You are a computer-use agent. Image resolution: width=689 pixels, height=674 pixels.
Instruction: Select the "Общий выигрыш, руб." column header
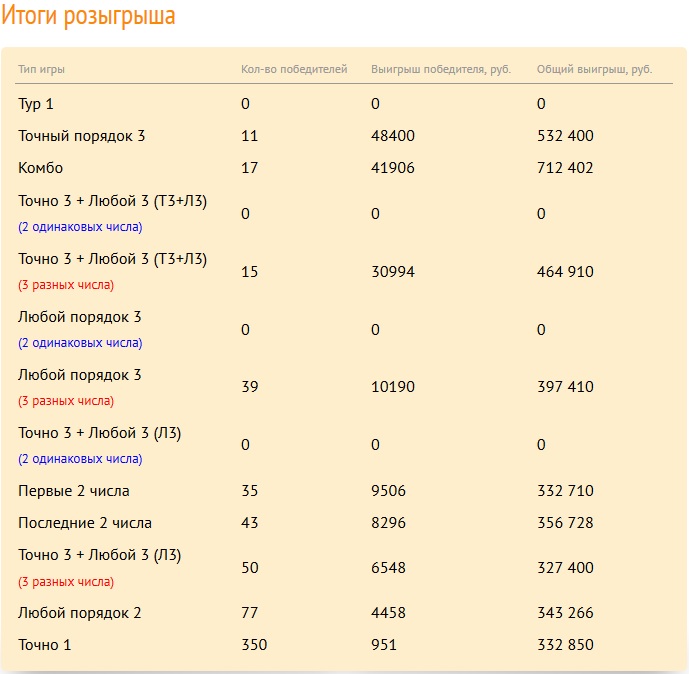[594, 69]
